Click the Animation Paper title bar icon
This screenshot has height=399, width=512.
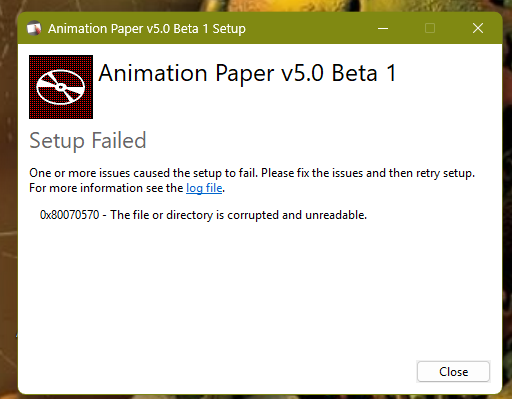tap(34, 28)
